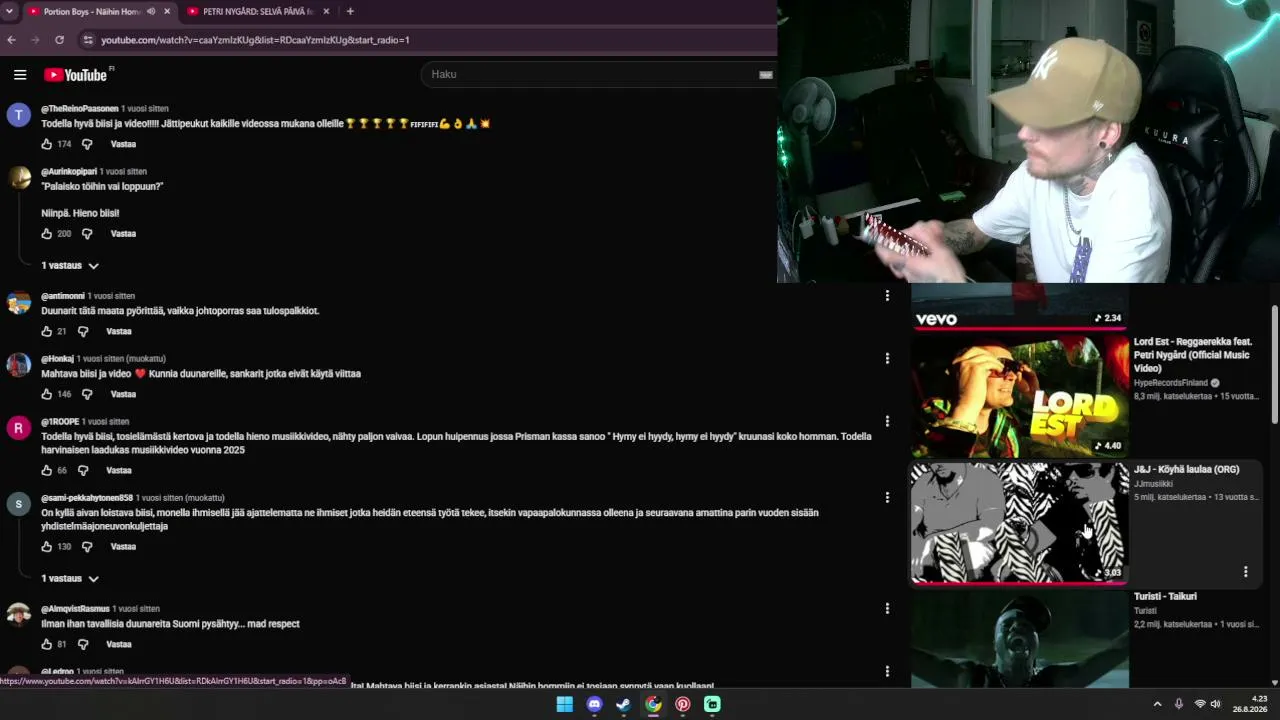
Task: Click the address bar URL
Action: [255, 40]
